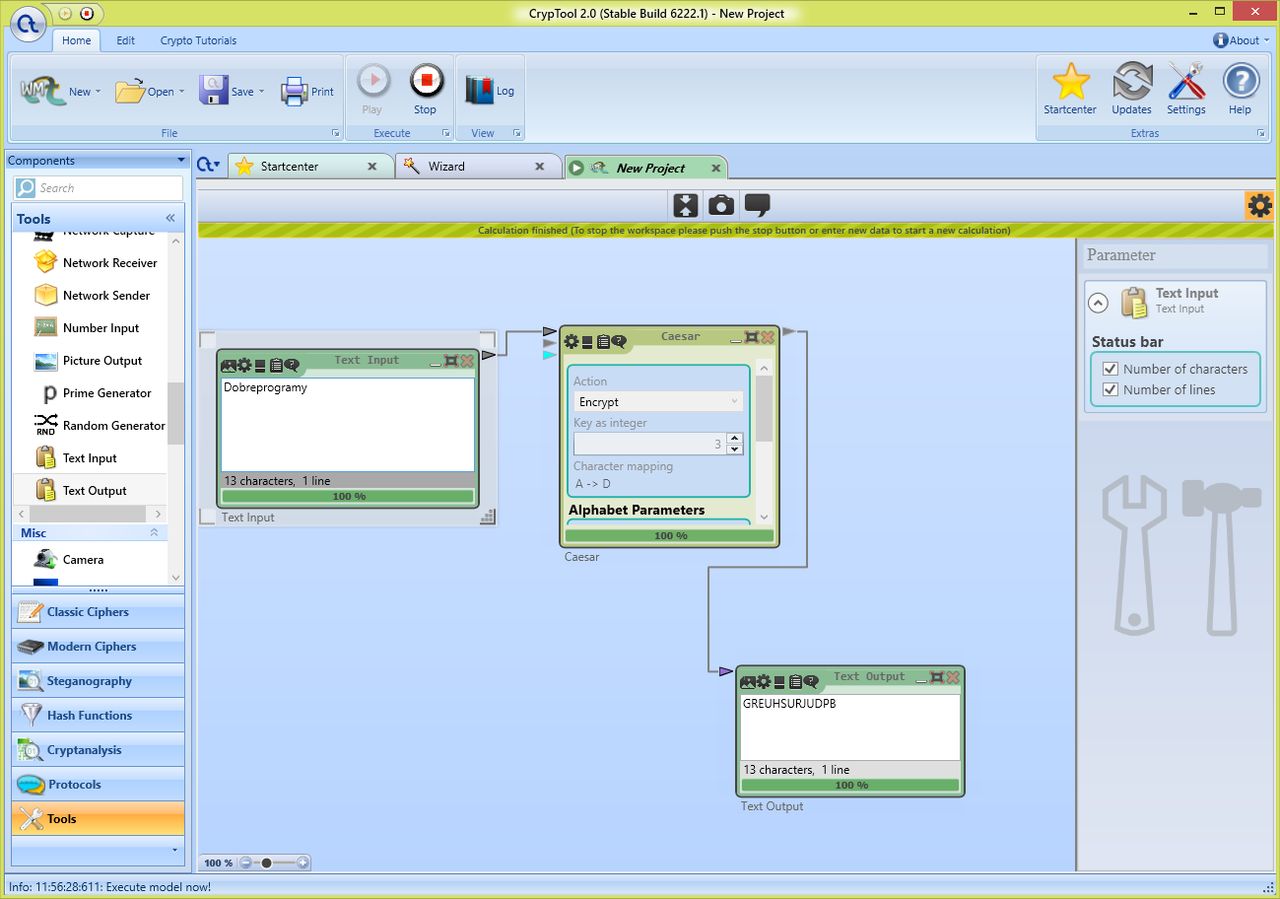1280x899 pixels.
Task: Collapse the Tools list with double chevron
Action: tap(170, 218)
